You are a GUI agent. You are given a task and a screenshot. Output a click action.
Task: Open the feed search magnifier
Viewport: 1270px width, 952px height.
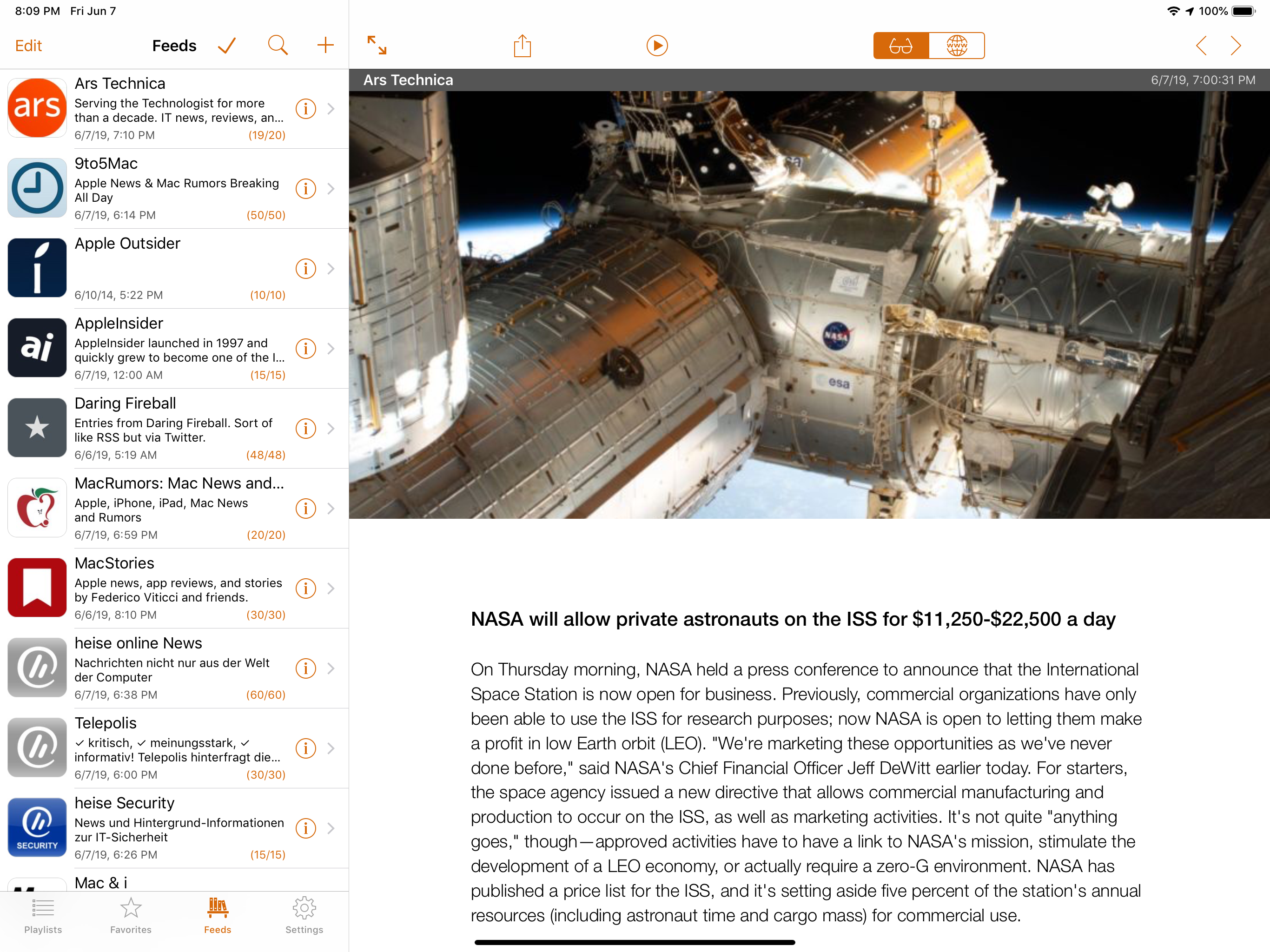278,46
